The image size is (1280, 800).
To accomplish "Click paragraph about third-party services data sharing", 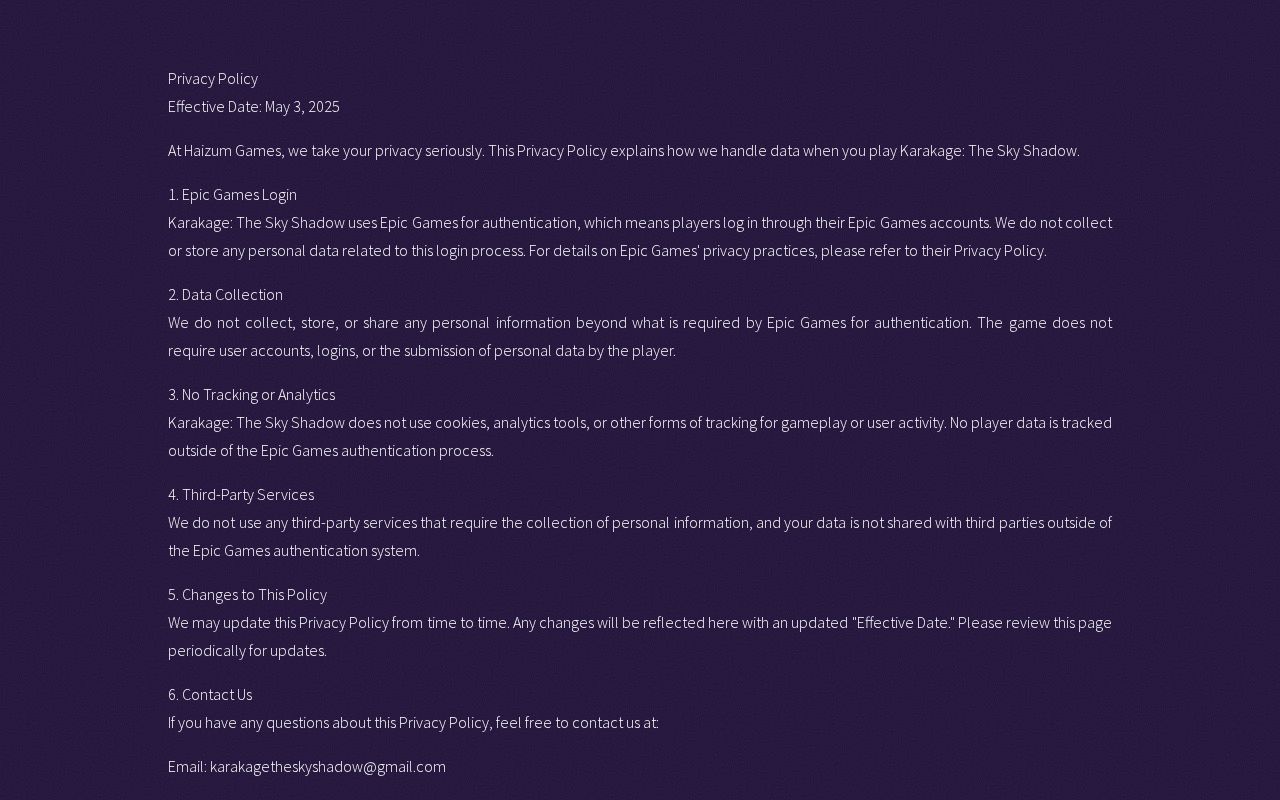I will 639,536.
